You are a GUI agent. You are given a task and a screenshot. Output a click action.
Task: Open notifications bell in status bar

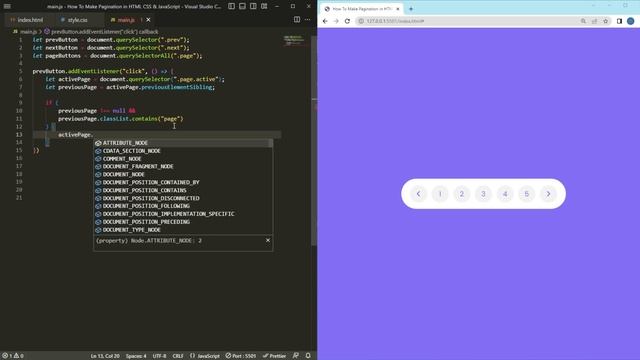click(308, 356)
